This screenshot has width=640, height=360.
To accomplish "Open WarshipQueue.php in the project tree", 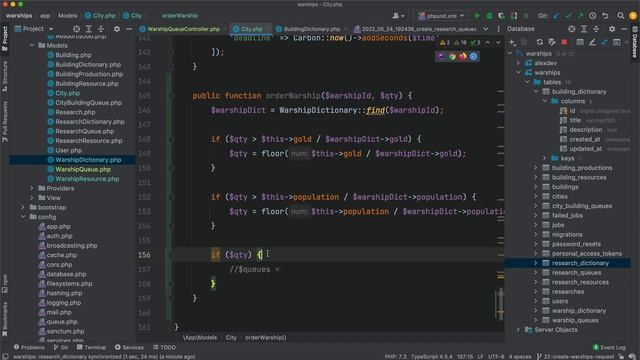I will 83,169.
